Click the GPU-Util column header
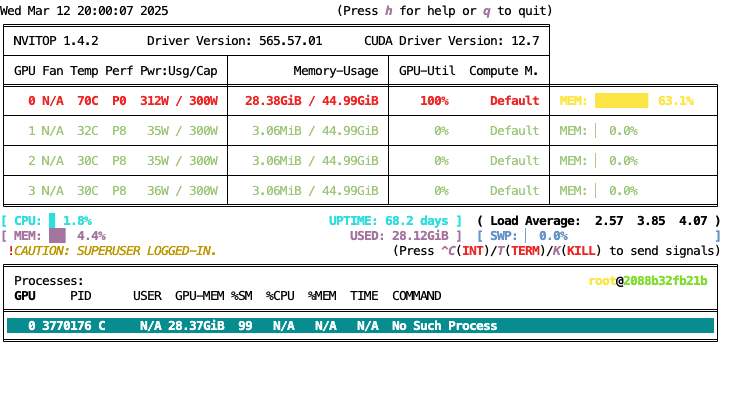 [x=427, y=71]
